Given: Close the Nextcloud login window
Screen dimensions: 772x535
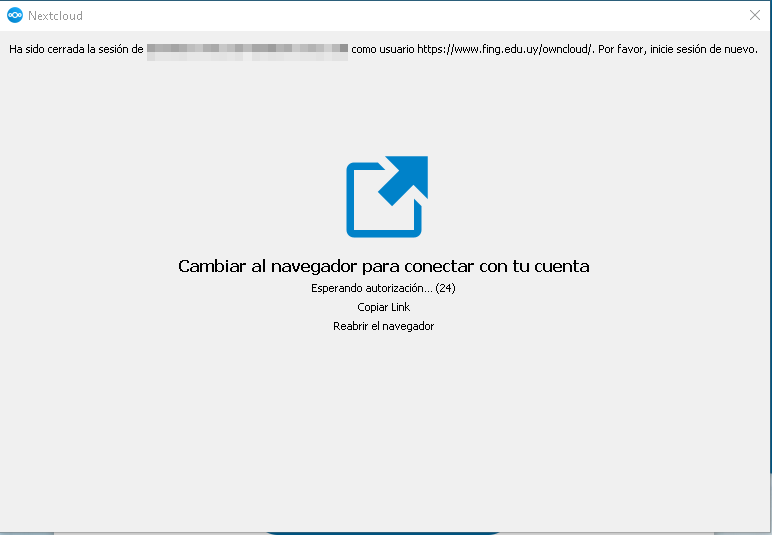Looking at the screenshot, I should 755,15.
